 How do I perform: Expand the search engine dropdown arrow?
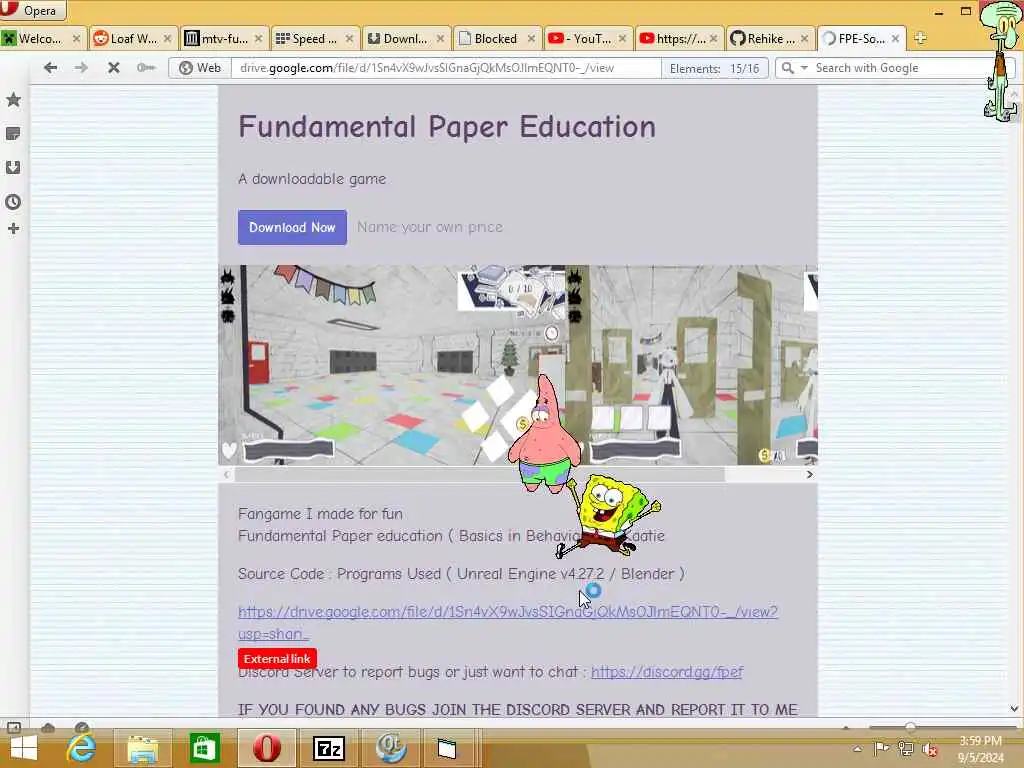(804, 68)
